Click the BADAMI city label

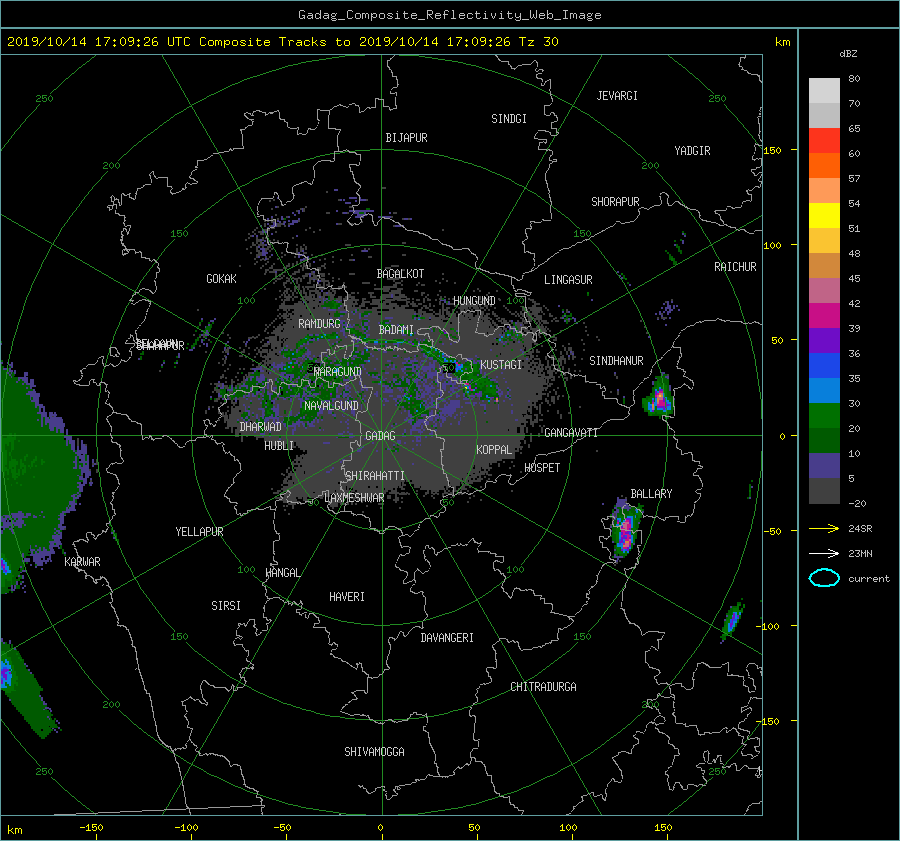coord(396,330)
